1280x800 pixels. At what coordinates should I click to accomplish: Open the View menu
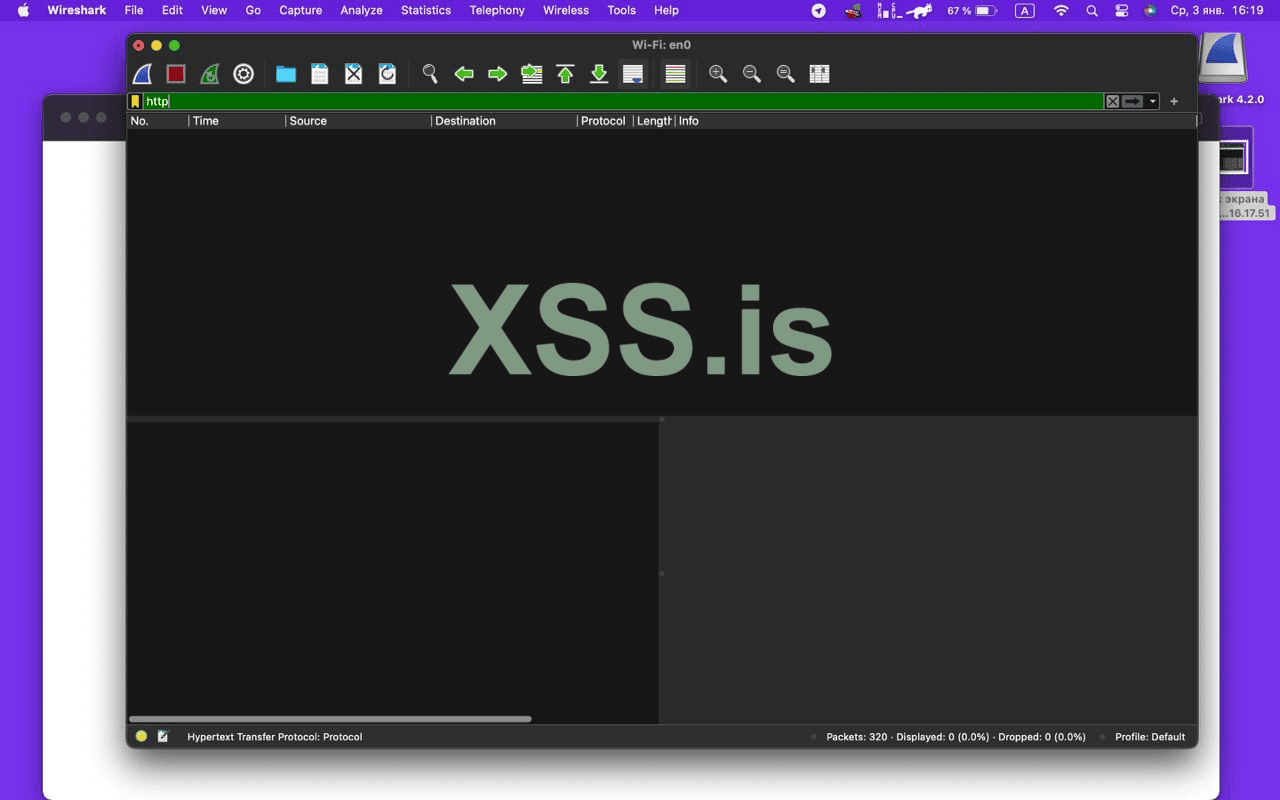[x=214, y=10]
